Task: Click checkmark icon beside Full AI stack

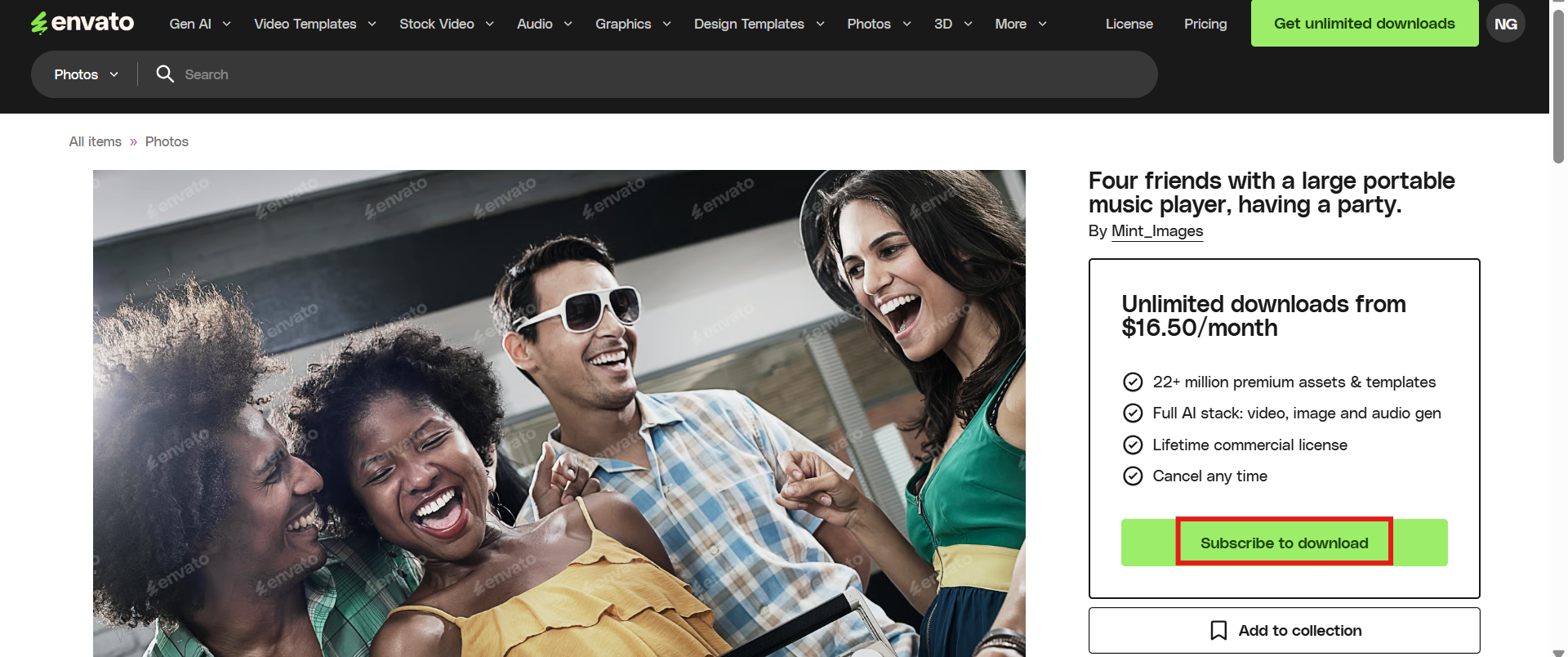Action: tap(1133, 413)
